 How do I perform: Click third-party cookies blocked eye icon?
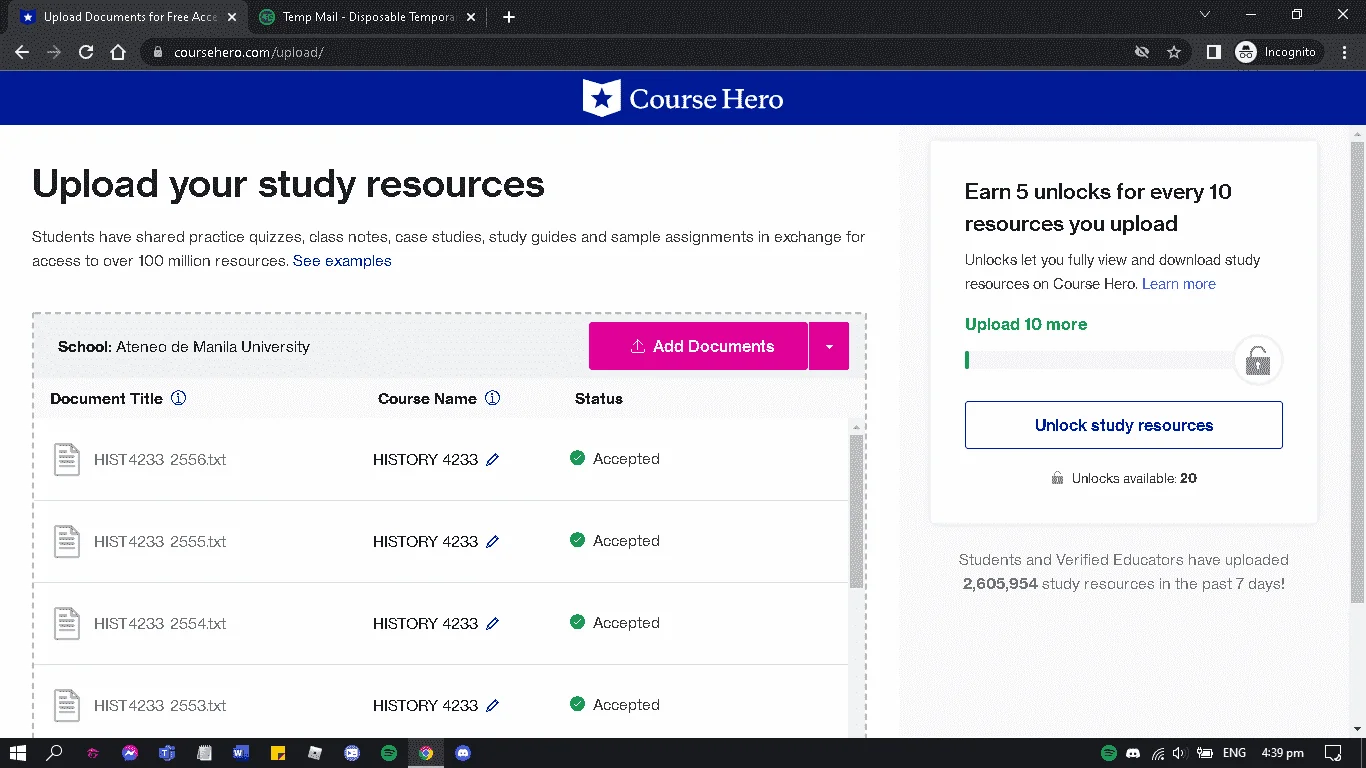1142,52
